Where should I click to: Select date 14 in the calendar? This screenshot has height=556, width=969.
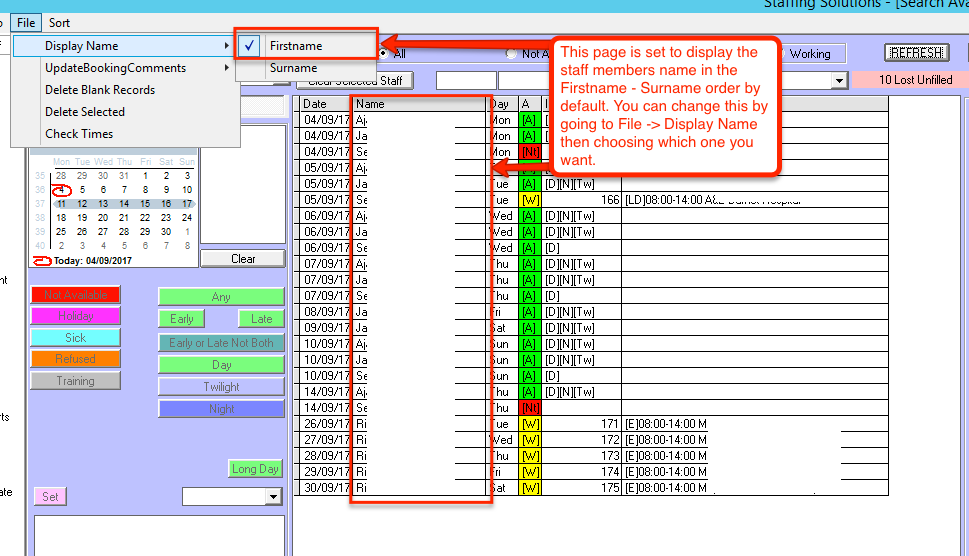coord(124,203)
